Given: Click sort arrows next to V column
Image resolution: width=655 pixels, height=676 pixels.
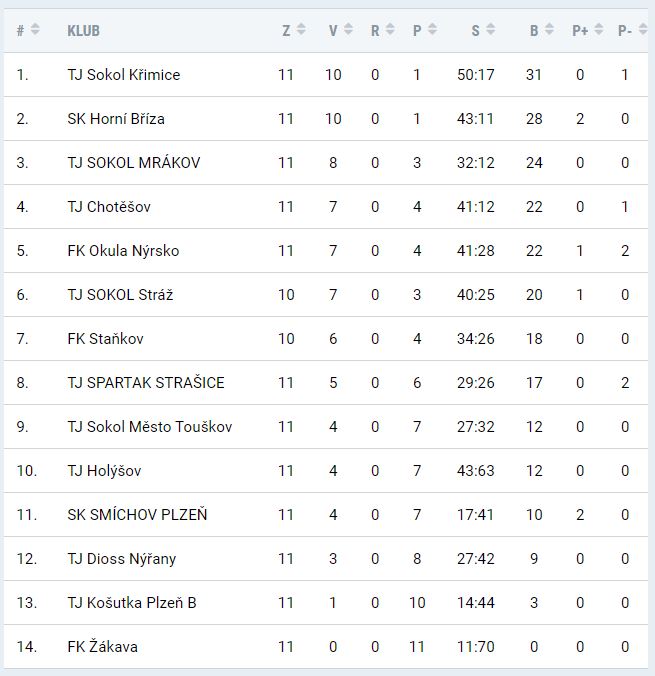Looking at the screenshot, I should coord(348,31).
